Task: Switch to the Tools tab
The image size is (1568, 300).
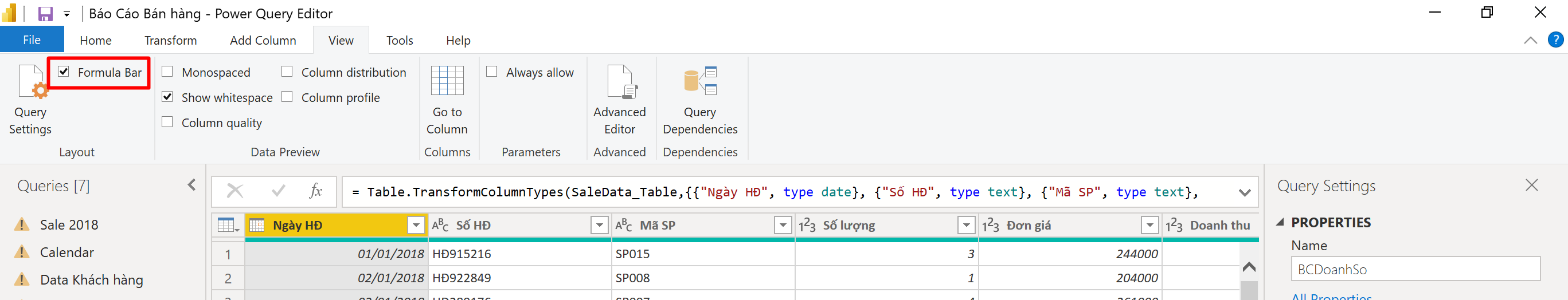Action: (x=400, y=41)
